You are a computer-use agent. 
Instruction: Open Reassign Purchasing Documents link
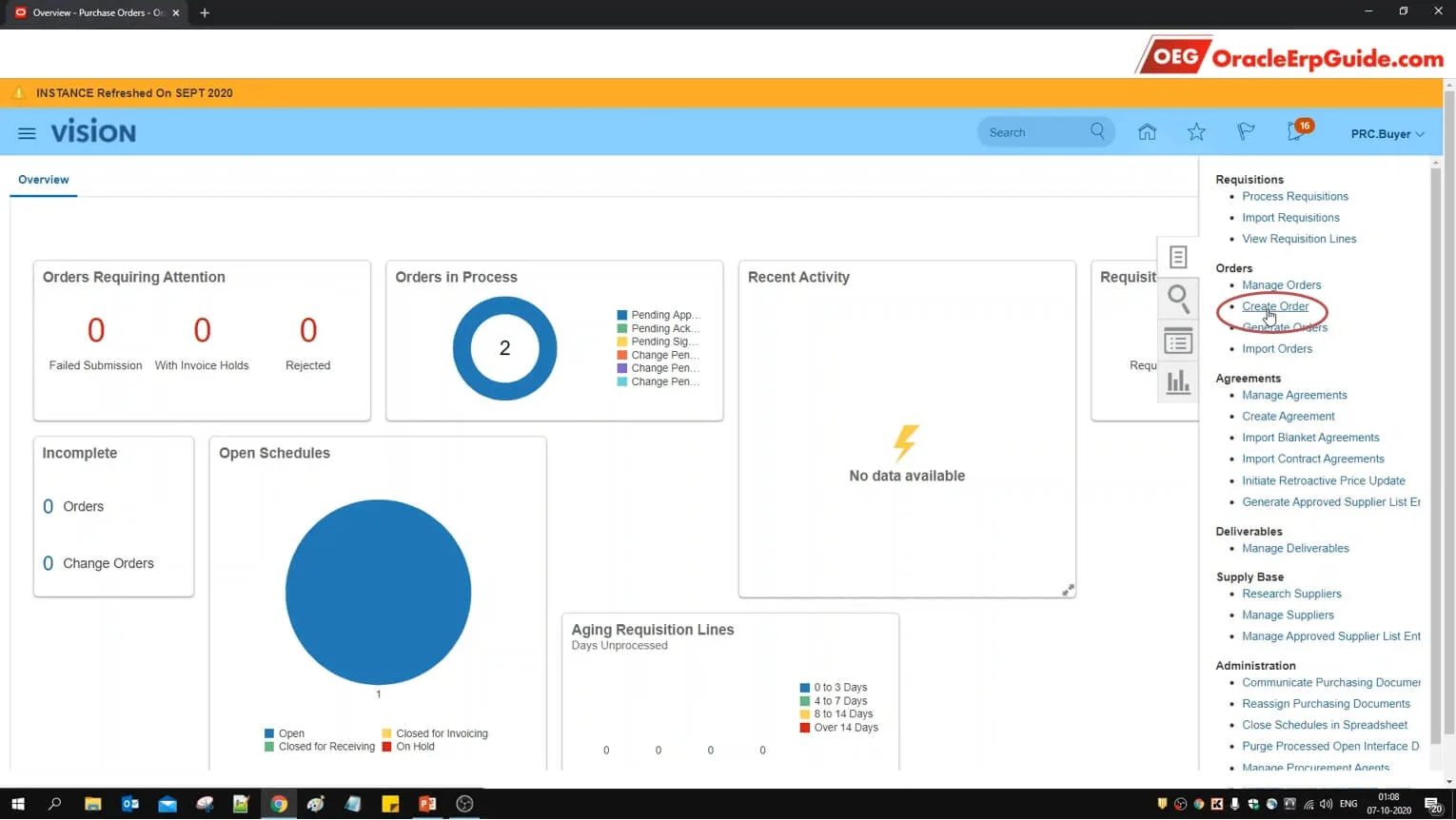click(1326, 704)
